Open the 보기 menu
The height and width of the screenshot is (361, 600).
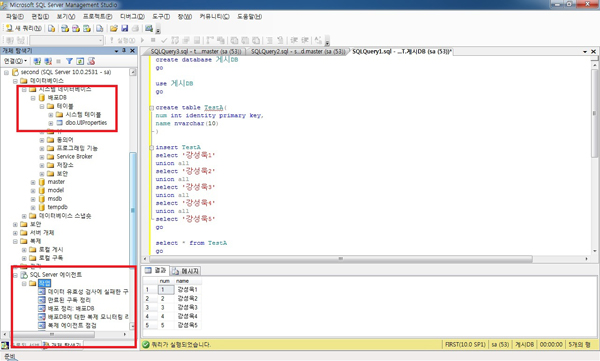(x=66, y=16)
